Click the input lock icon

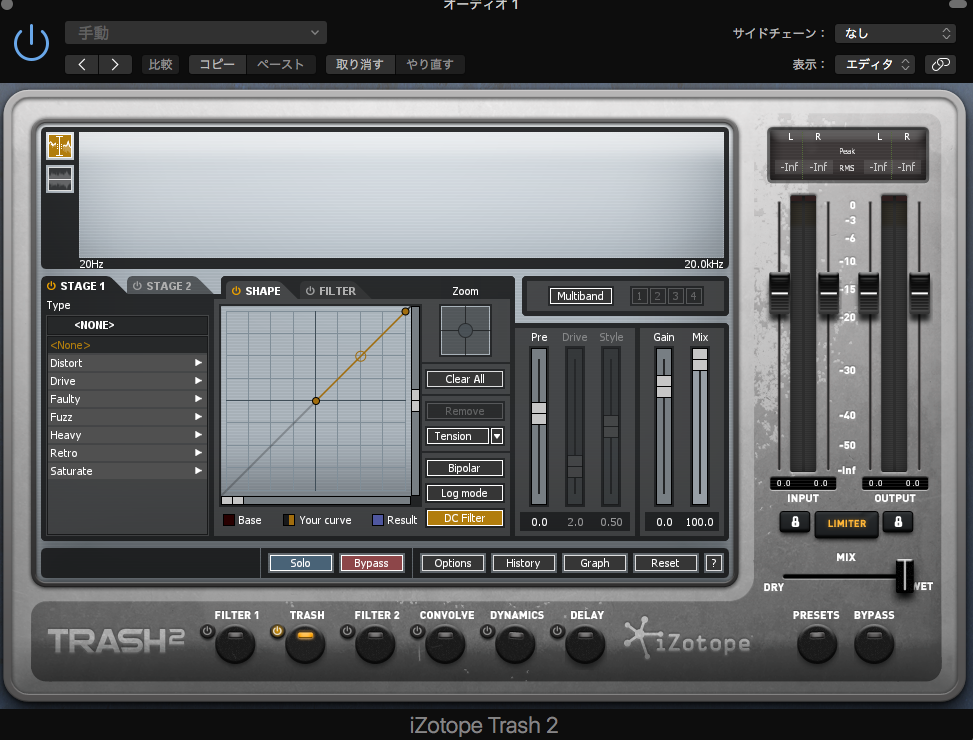tap(795, 522)
